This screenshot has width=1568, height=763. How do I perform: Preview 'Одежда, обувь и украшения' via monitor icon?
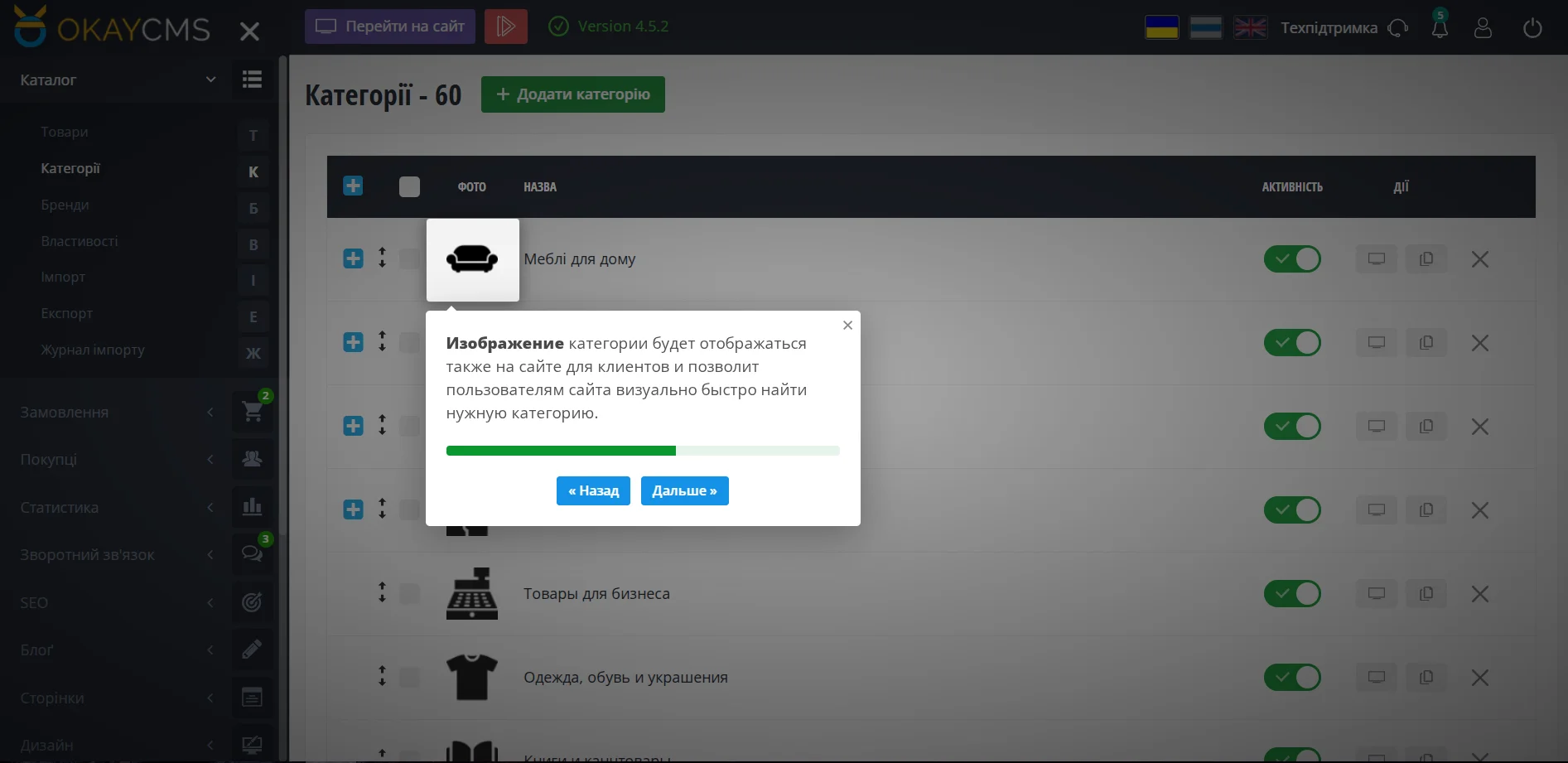pos(1376,677)
